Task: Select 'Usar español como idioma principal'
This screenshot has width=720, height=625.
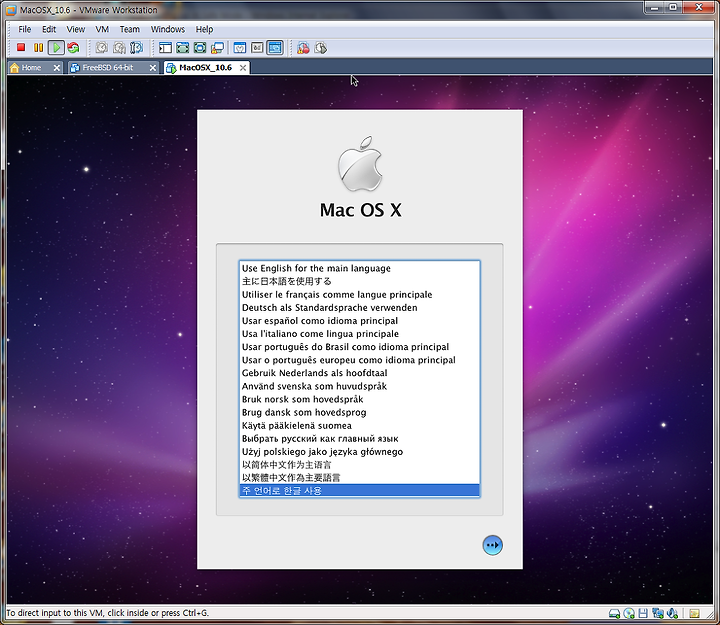Action: (x=360, y=321)
